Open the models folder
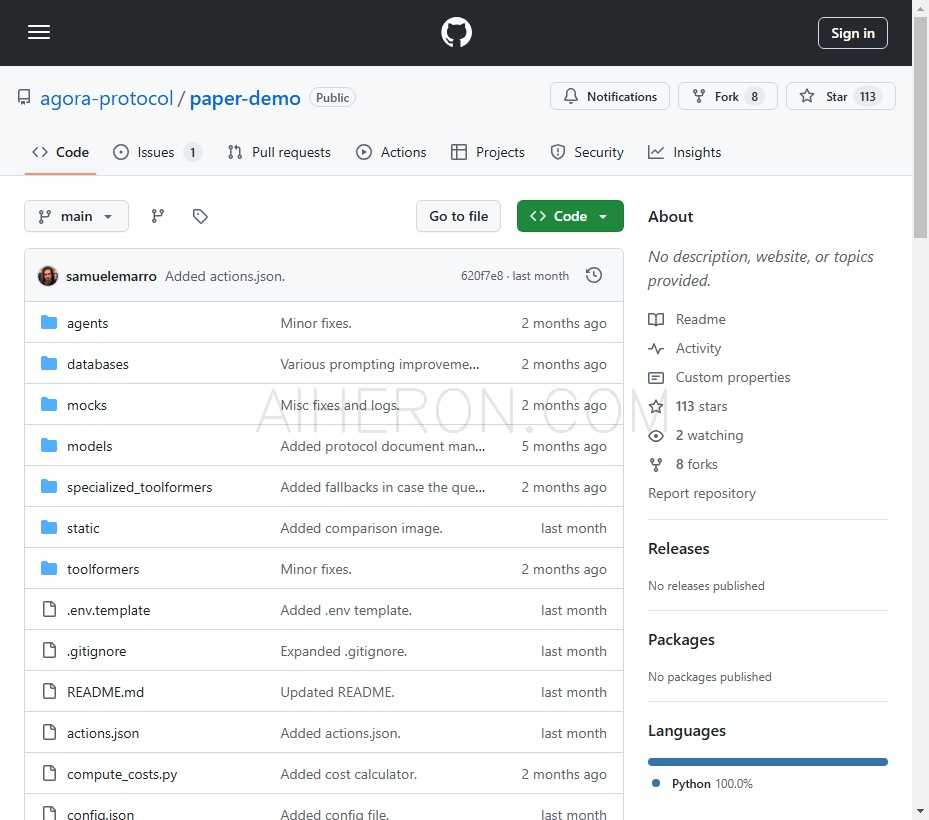Image resolution: width=929 pixels, height=820 pixels. click(89, 446)
